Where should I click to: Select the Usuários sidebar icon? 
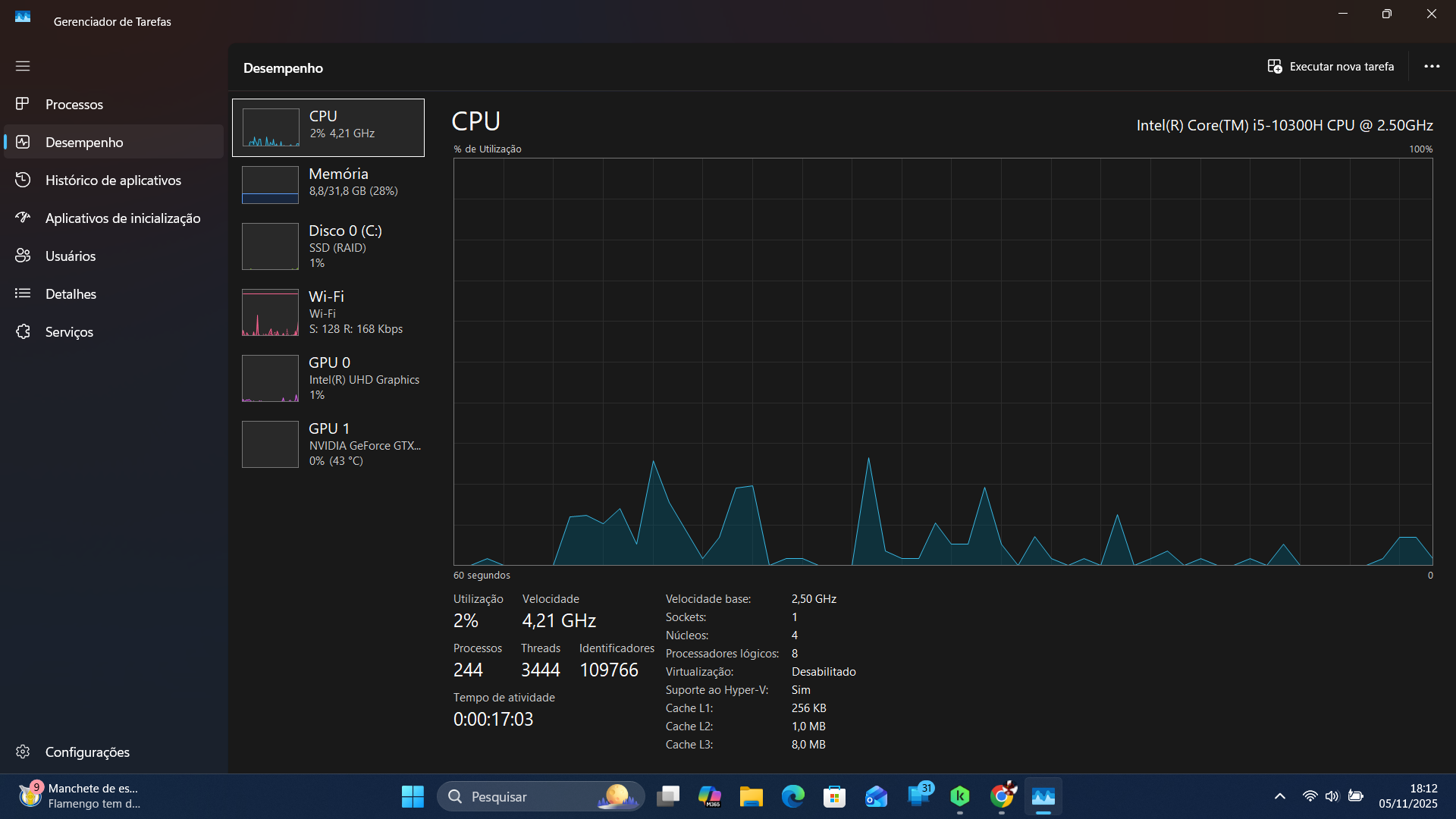[23, 256]
